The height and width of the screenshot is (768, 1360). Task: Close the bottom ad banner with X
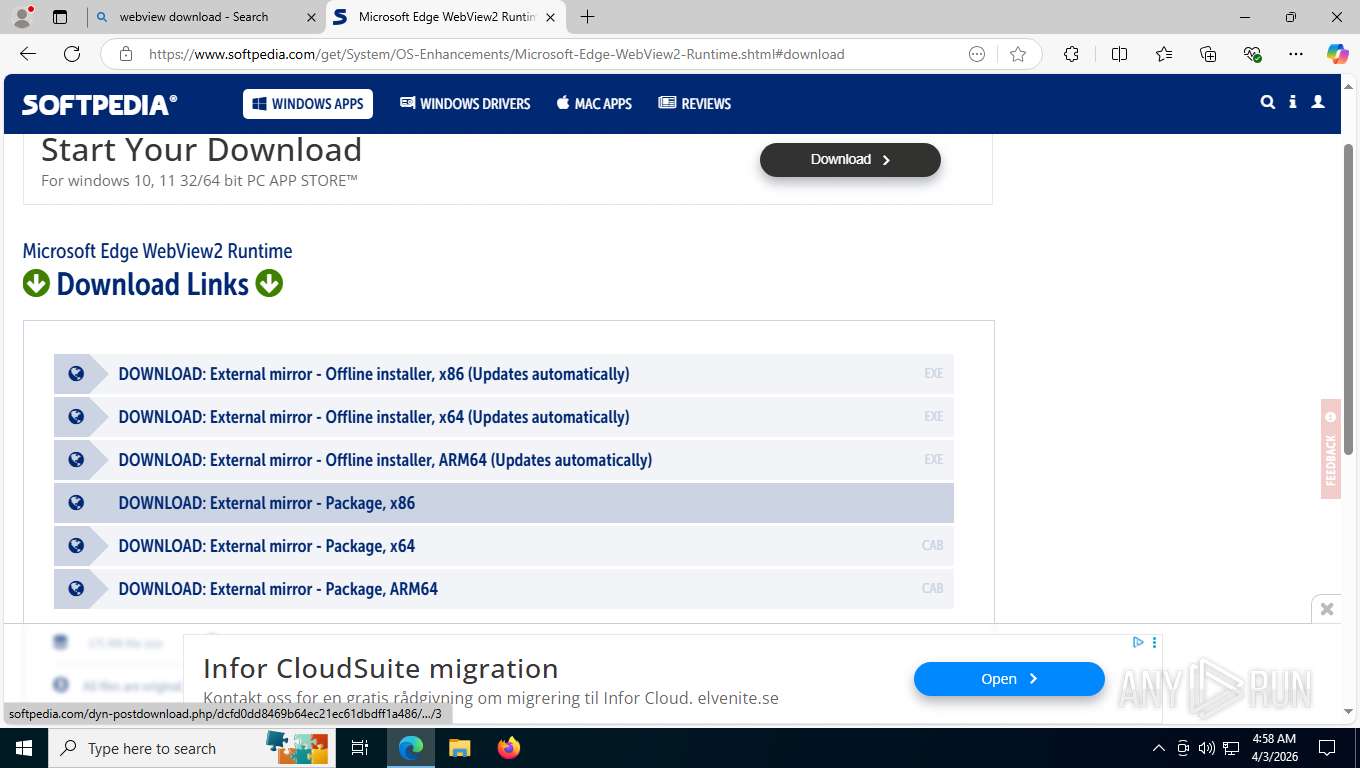1327,609
